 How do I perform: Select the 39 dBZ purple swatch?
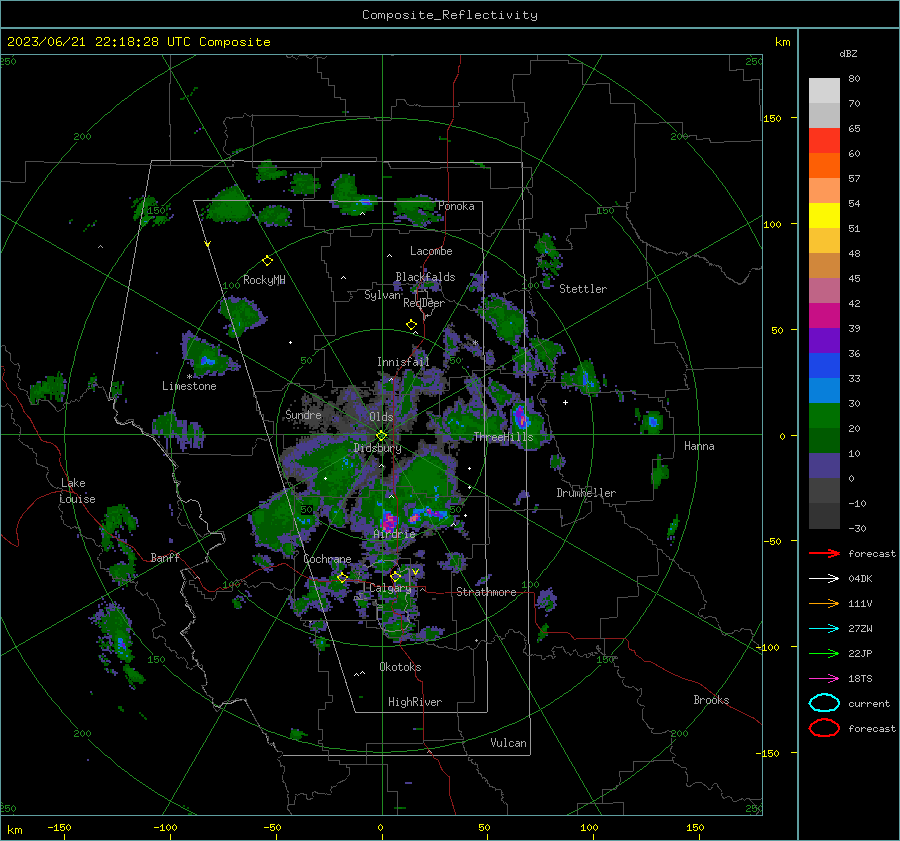point(824,340)
